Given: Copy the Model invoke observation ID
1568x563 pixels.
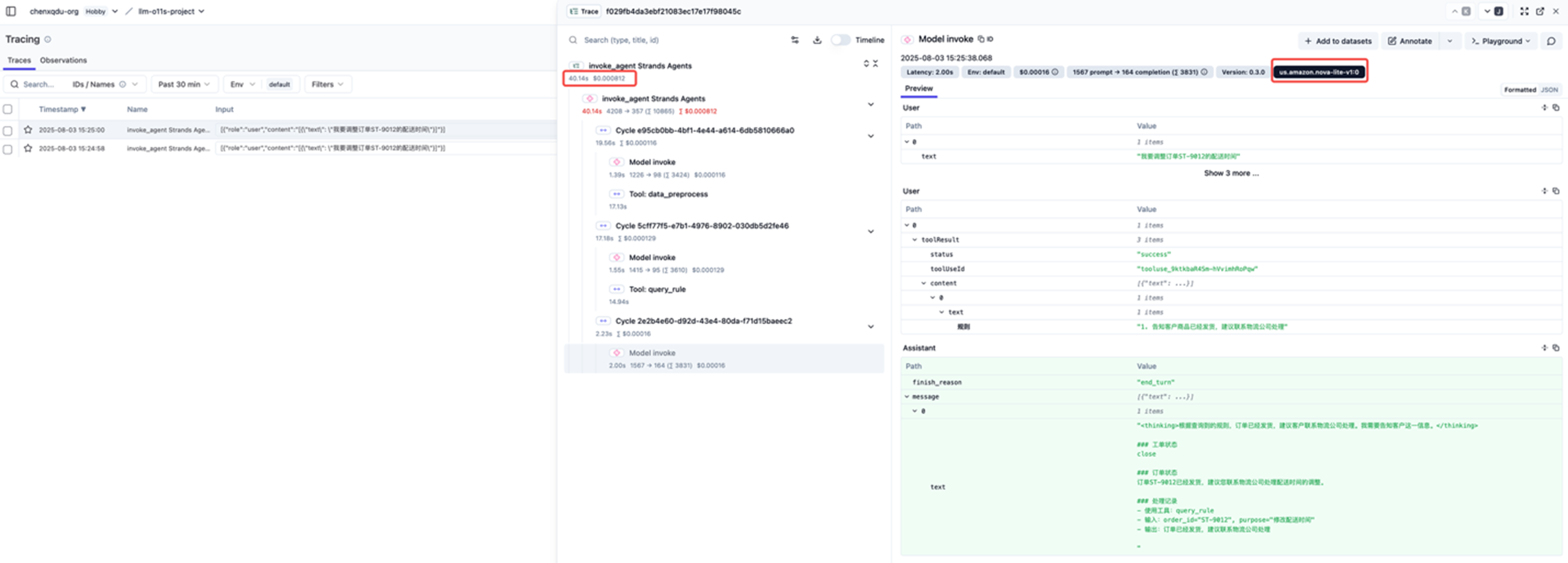Looking at the screenshot, I should [981, 39].
